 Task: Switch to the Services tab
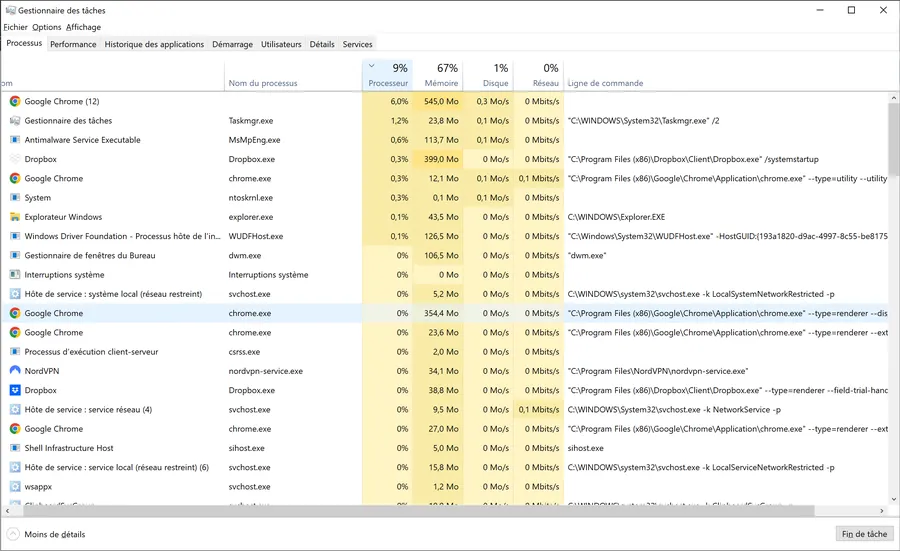coord(358,44)
